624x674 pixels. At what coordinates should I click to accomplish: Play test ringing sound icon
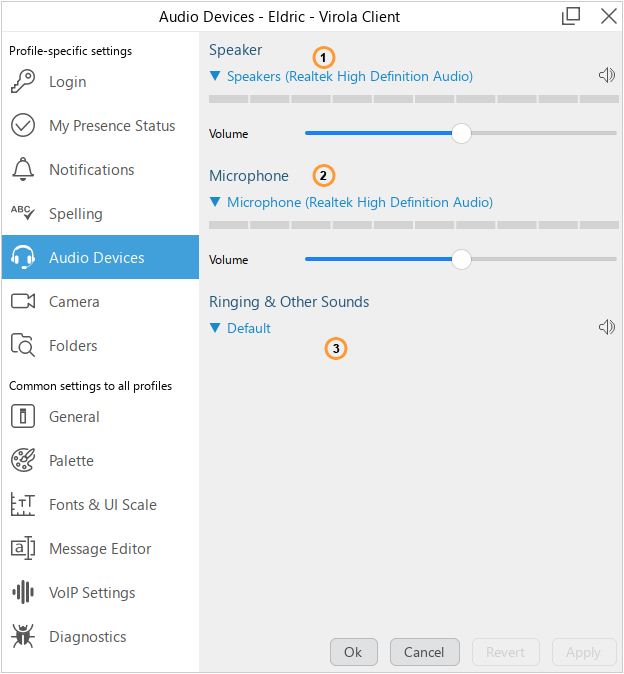tap(606, 328)
